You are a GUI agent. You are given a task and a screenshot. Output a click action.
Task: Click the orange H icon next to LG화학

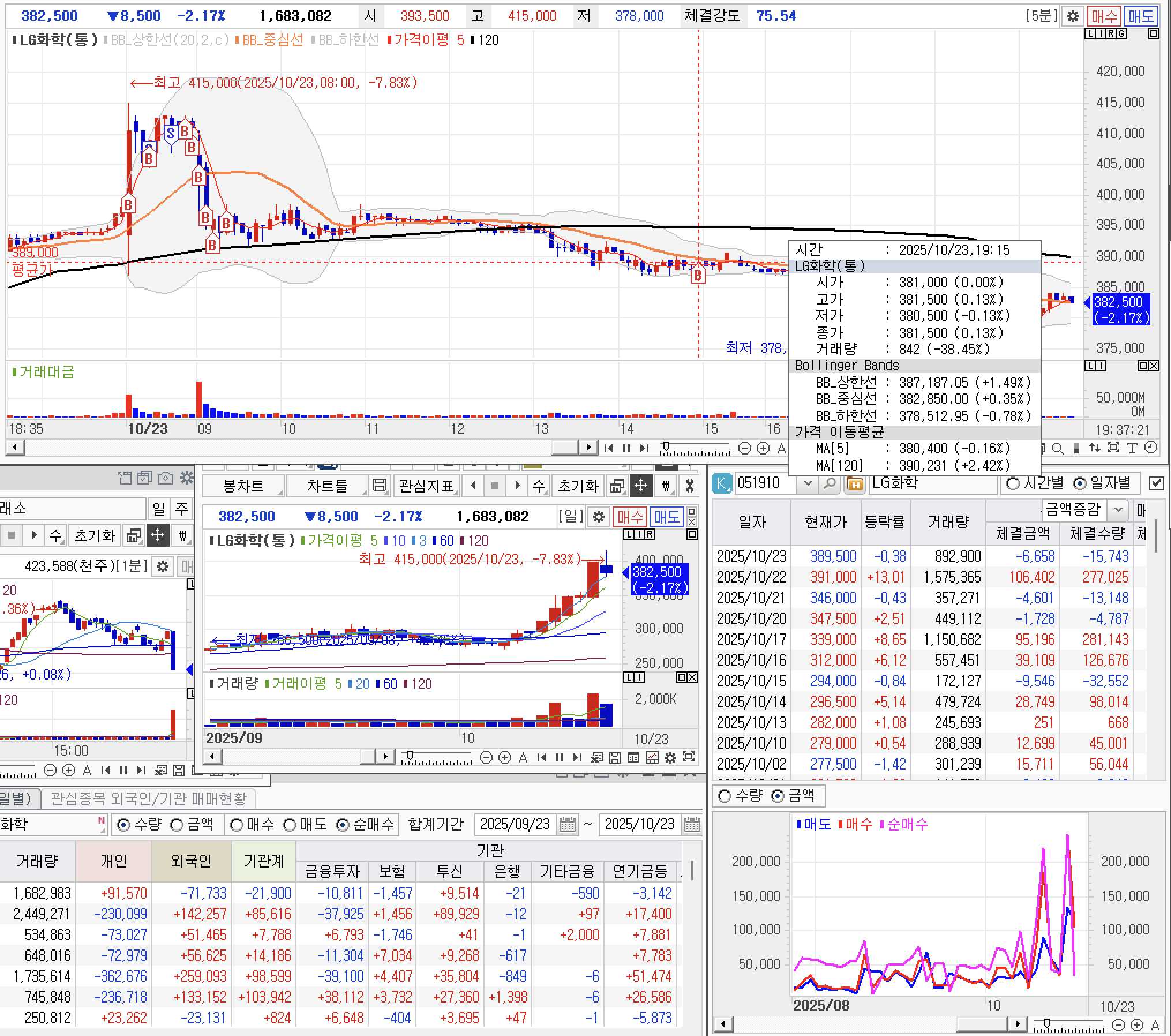854,483
